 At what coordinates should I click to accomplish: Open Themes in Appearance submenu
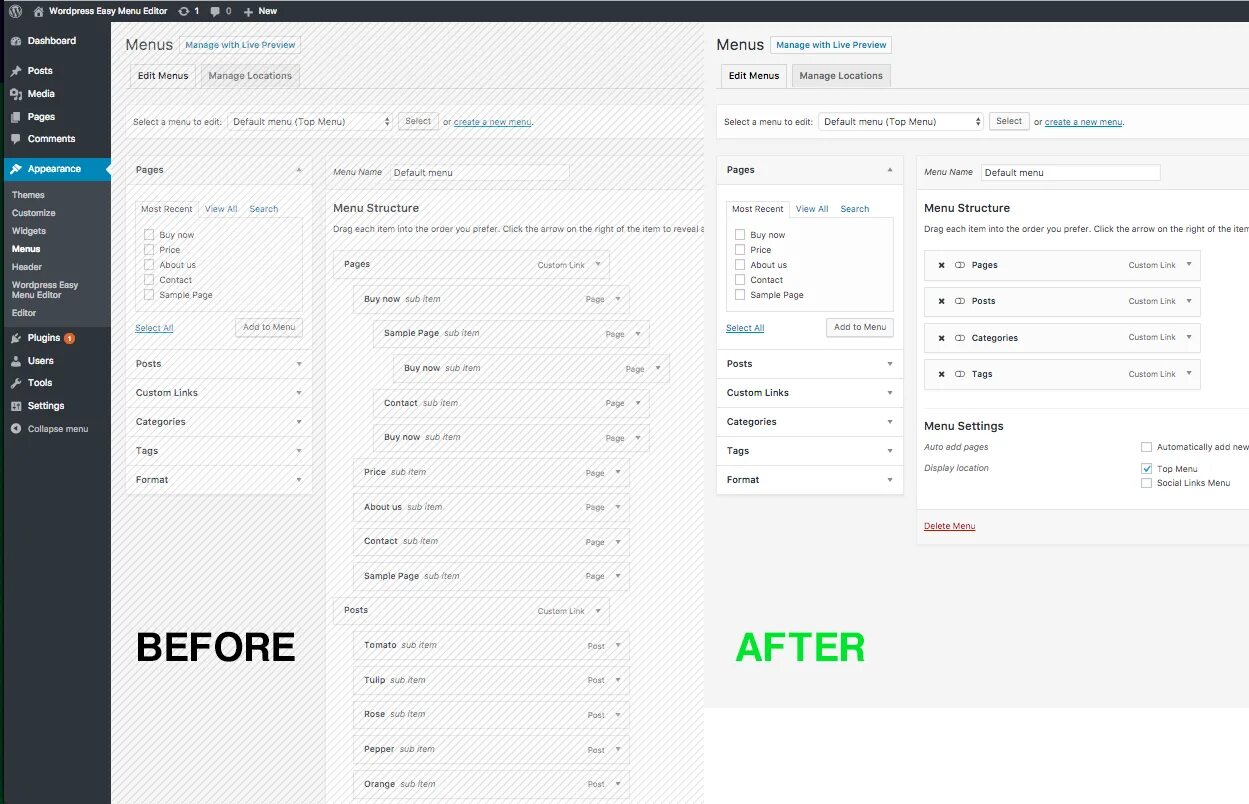coord(28,195)
